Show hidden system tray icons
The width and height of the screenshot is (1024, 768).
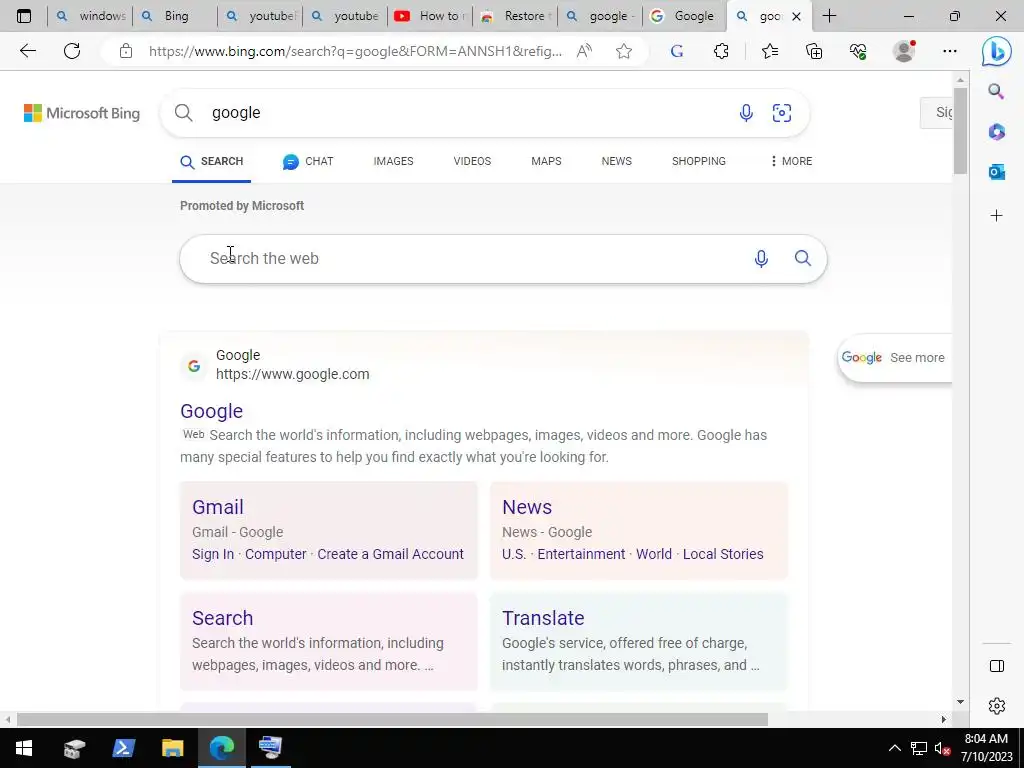895,748
